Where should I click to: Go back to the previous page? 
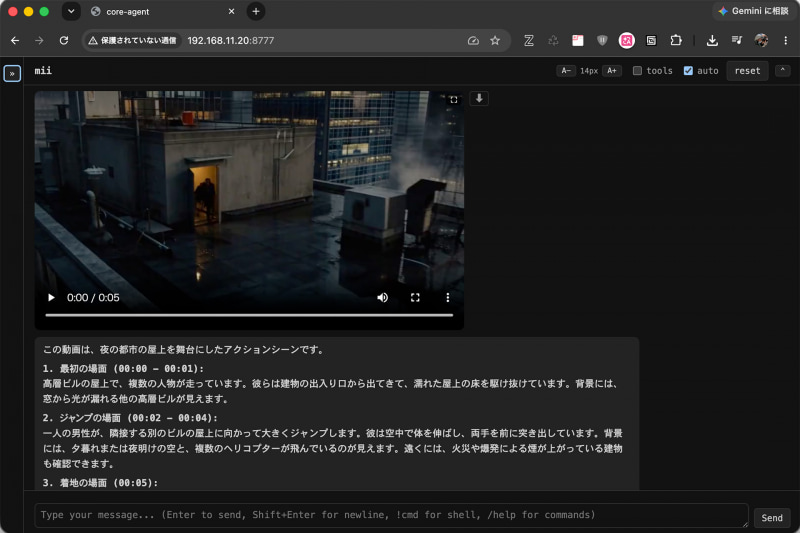coord(15,40)
